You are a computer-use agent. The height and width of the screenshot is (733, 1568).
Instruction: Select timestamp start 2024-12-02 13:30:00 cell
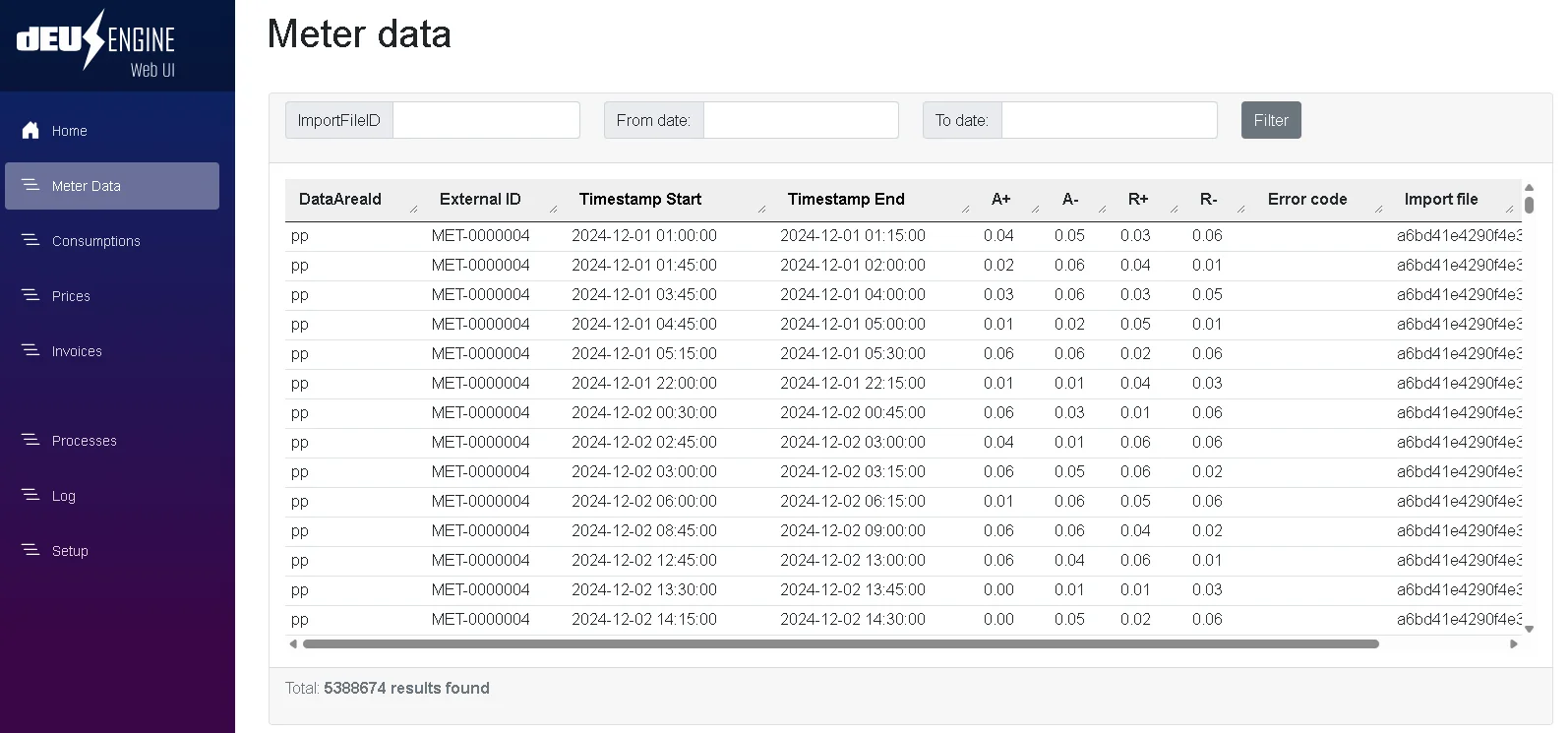tap(644, 590)
